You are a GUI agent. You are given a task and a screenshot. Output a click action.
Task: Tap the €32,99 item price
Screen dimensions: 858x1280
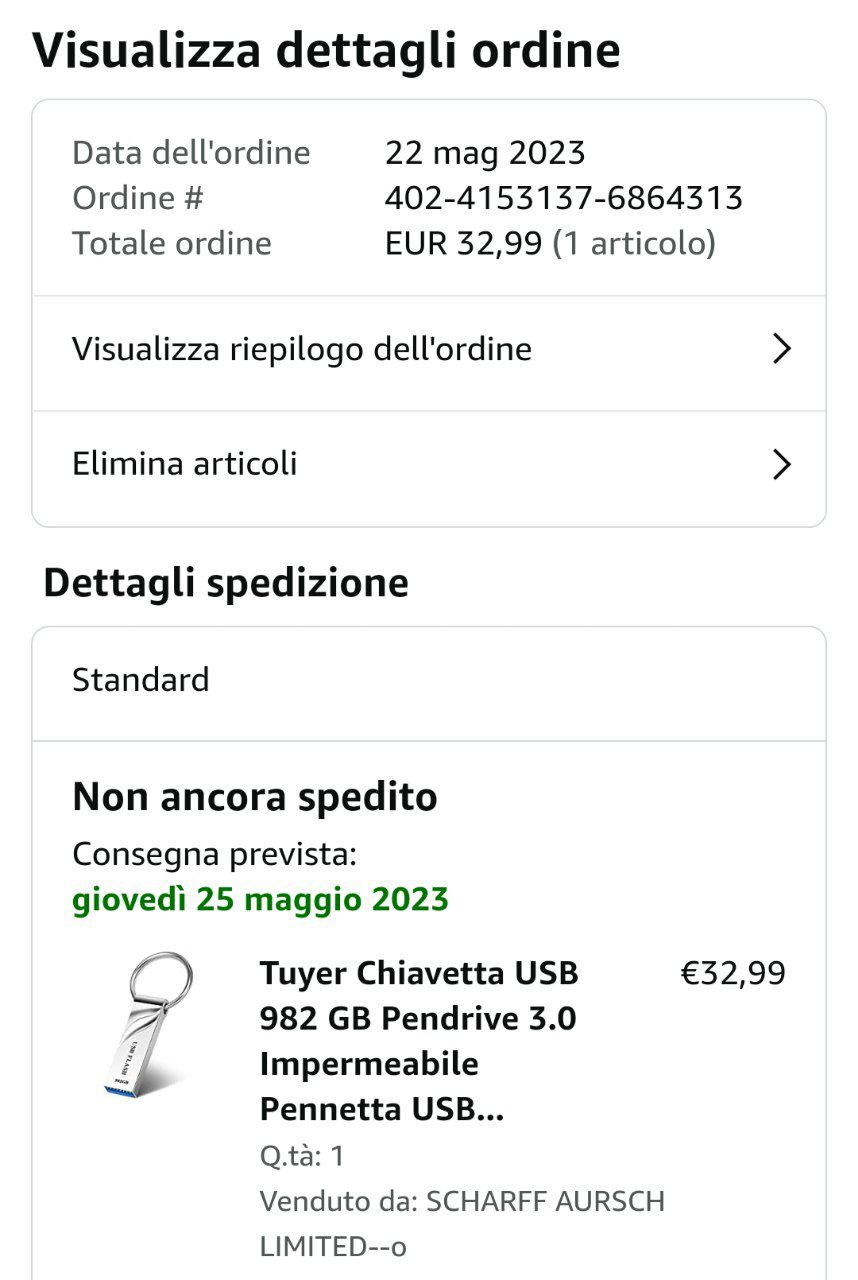[x=733, y=973]
